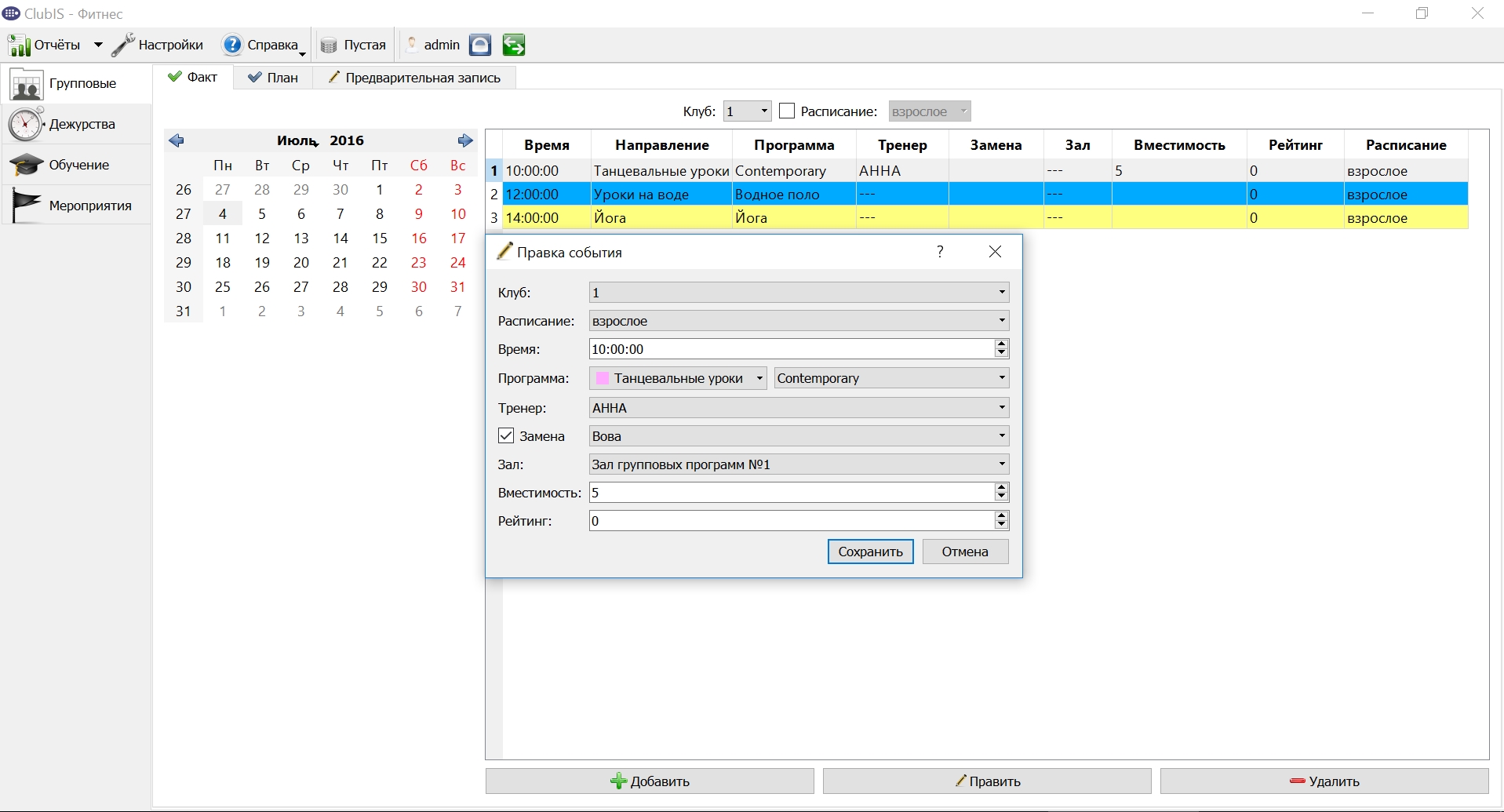Expand the Зал dropdown list
This screenshot has width=1504, height=812.
[799, 464]
